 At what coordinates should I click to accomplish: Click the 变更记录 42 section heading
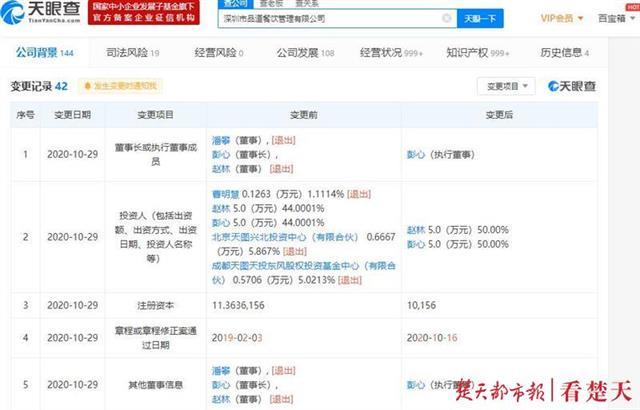click(x=39, y=86)
